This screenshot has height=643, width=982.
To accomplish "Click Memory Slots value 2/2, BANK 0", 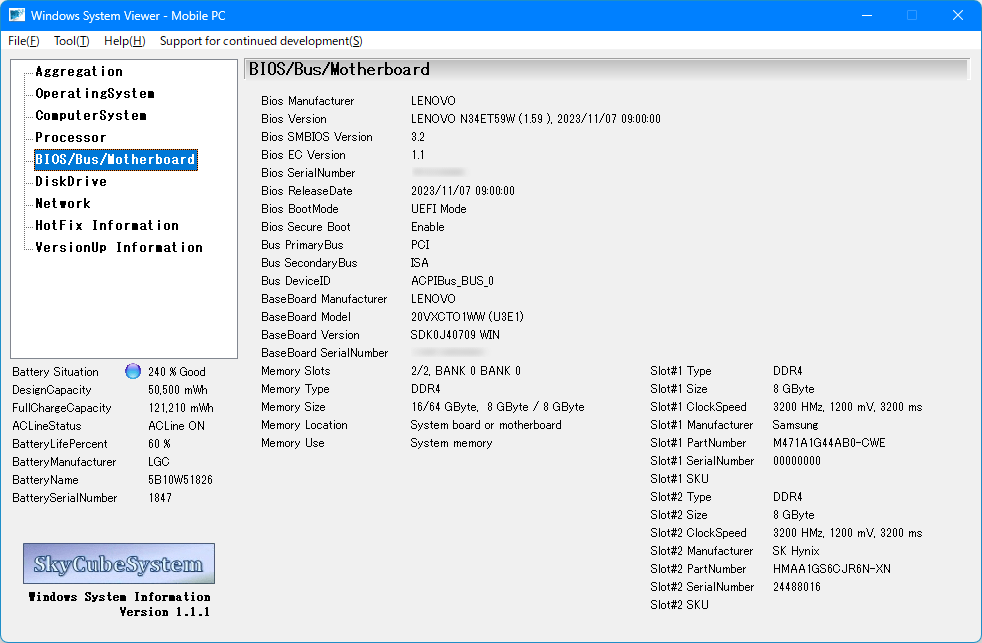I will (465, 371).
